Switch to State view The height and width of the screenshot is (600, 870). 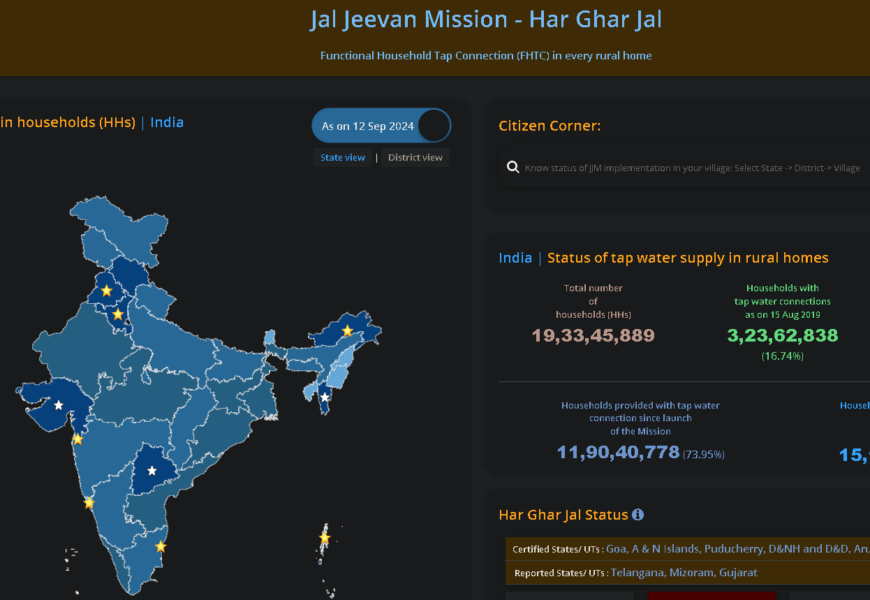(x=342, y=158)
